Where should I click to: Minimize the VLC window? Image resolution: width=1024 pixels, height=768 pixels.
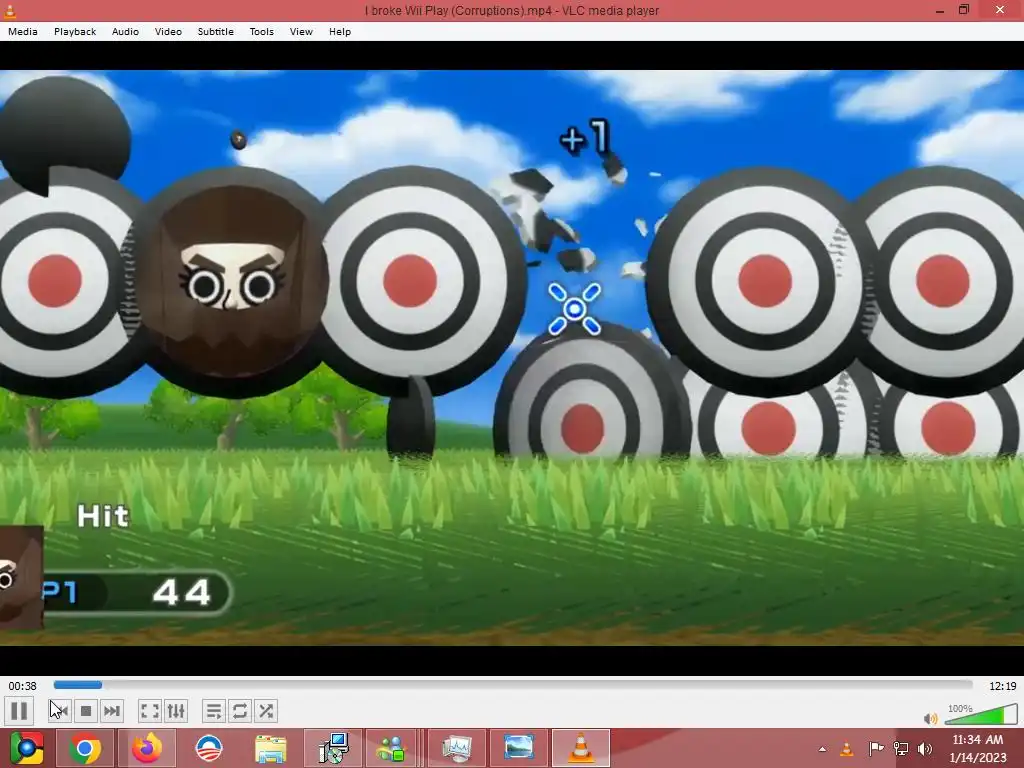940,10
